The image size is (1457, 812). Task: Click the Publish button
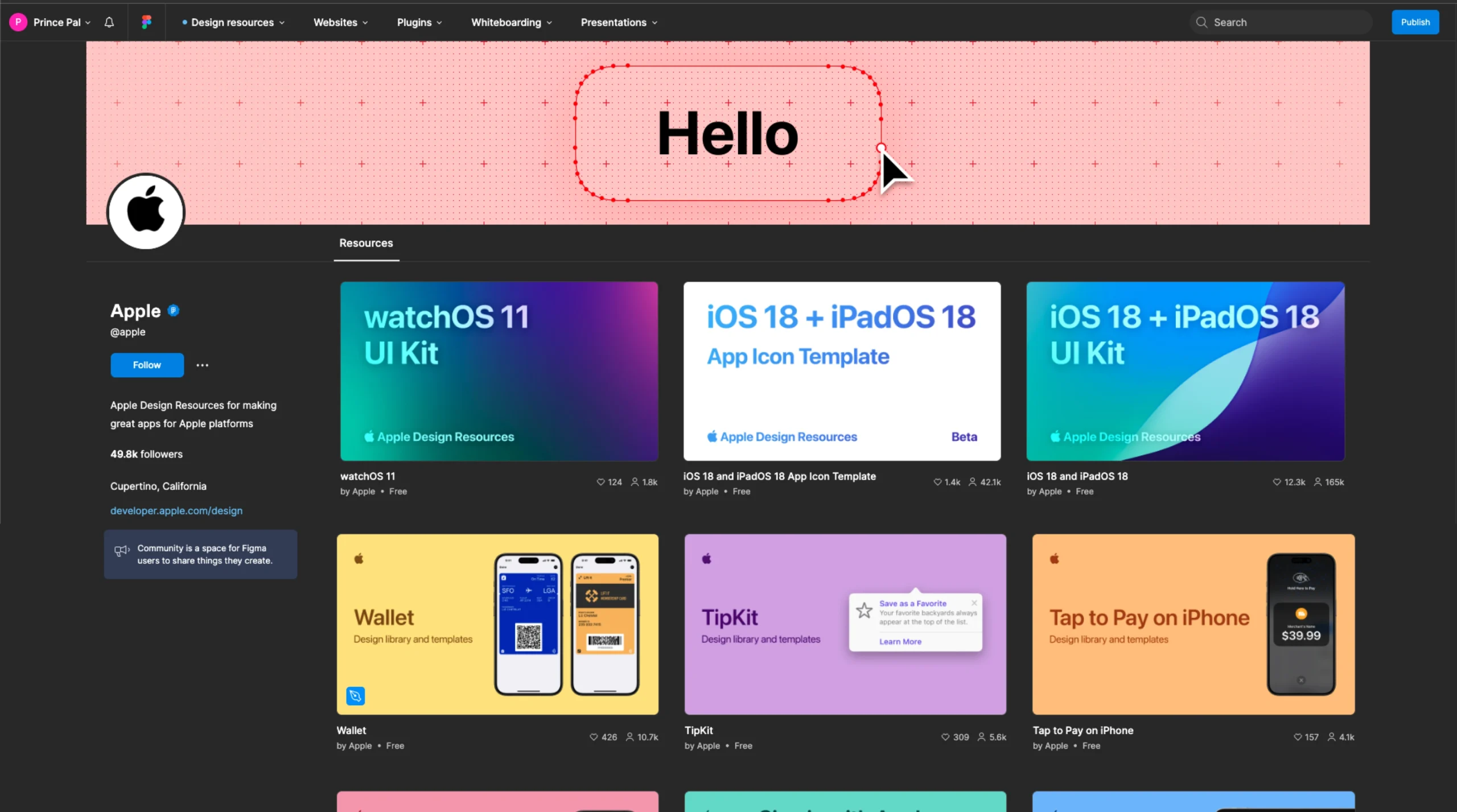coord(1415,22)
